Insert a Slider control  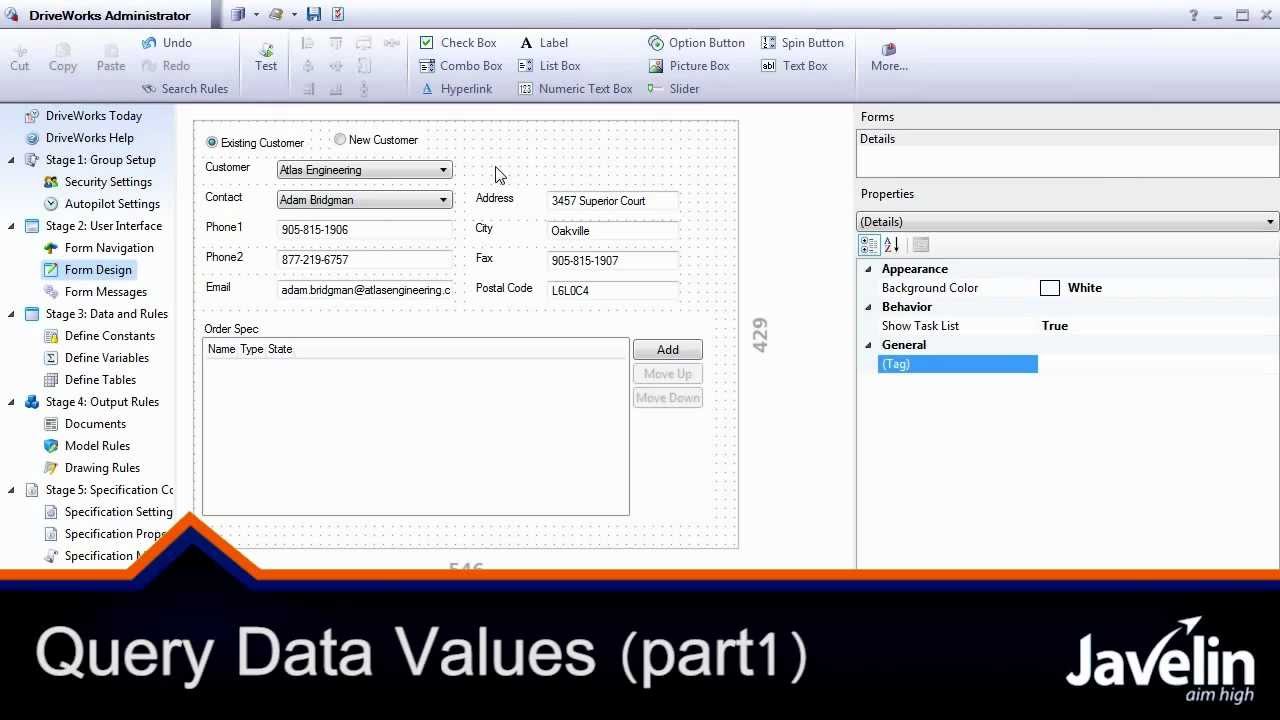pyautogui.click(x=674, y=89)
